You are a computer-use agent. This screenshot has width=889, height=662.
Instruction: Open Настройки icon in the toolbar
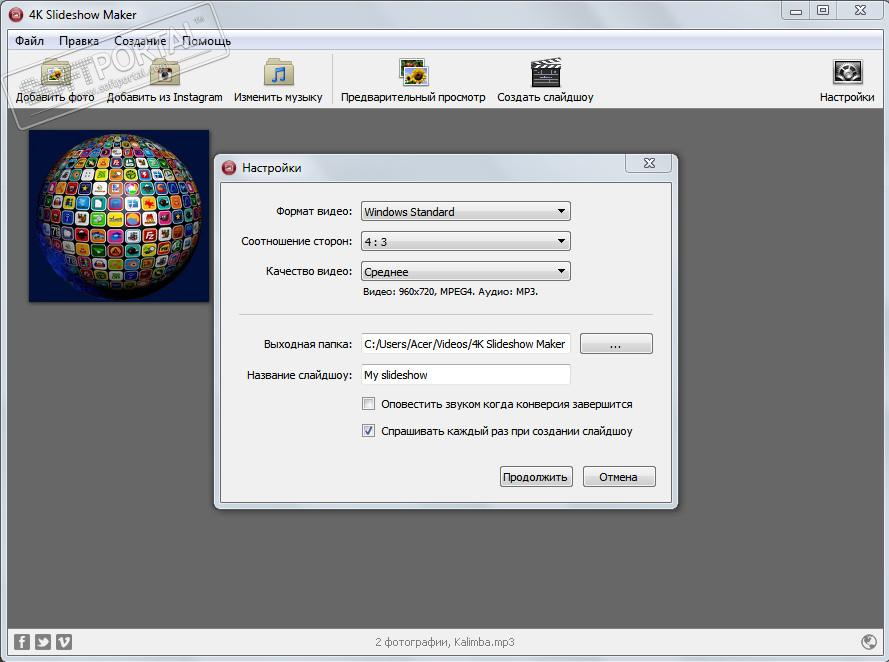[847, 73]
